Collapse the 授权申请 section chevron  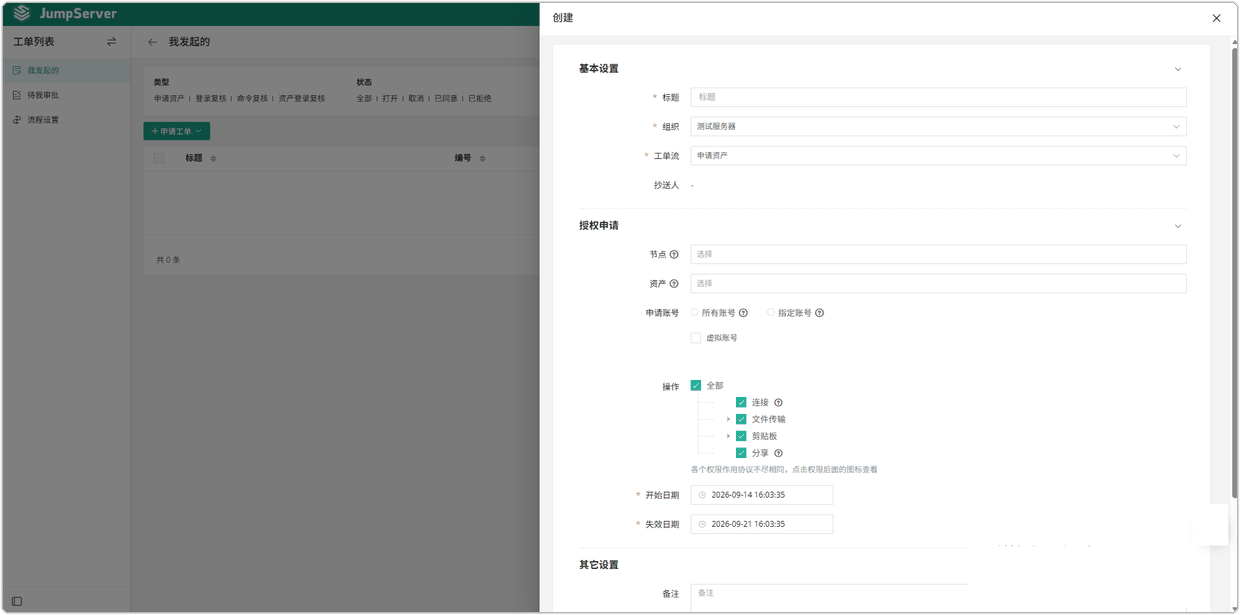tap(1178, 226)
